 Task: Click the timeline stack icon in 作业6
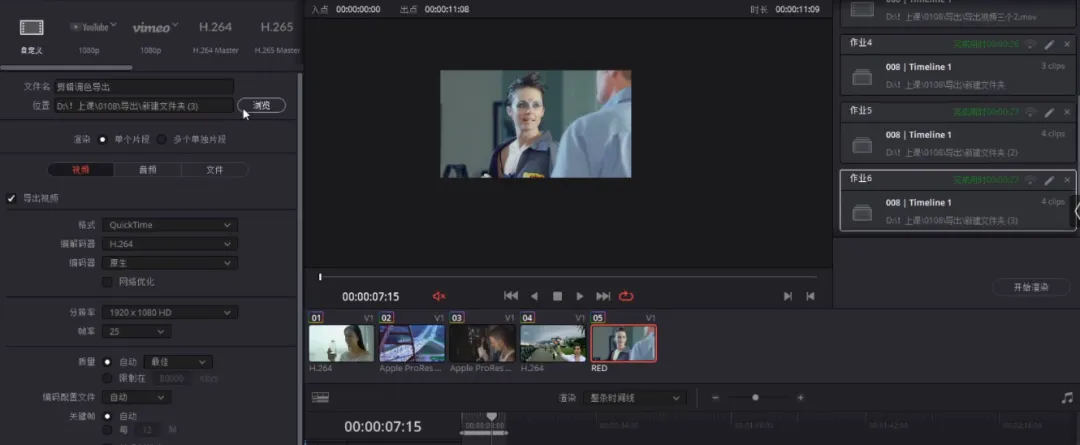coord(862,213)
